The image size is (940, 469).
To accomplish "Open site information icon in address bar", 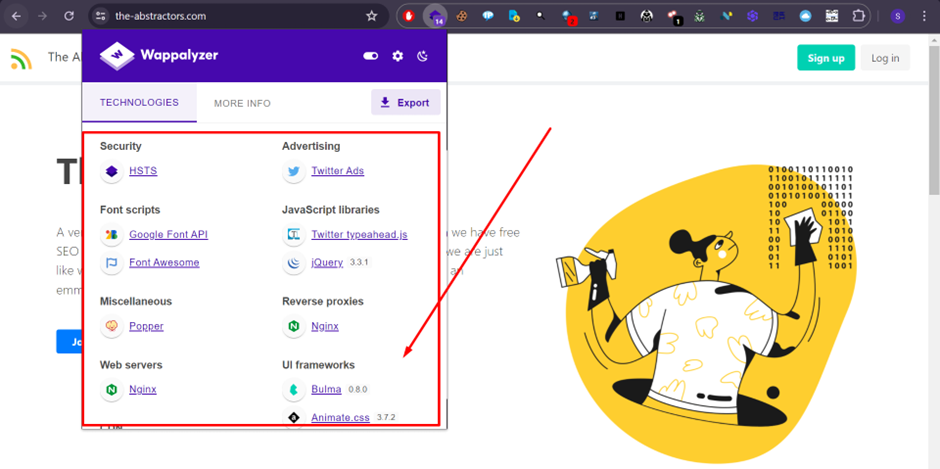I will pos(101,16).
